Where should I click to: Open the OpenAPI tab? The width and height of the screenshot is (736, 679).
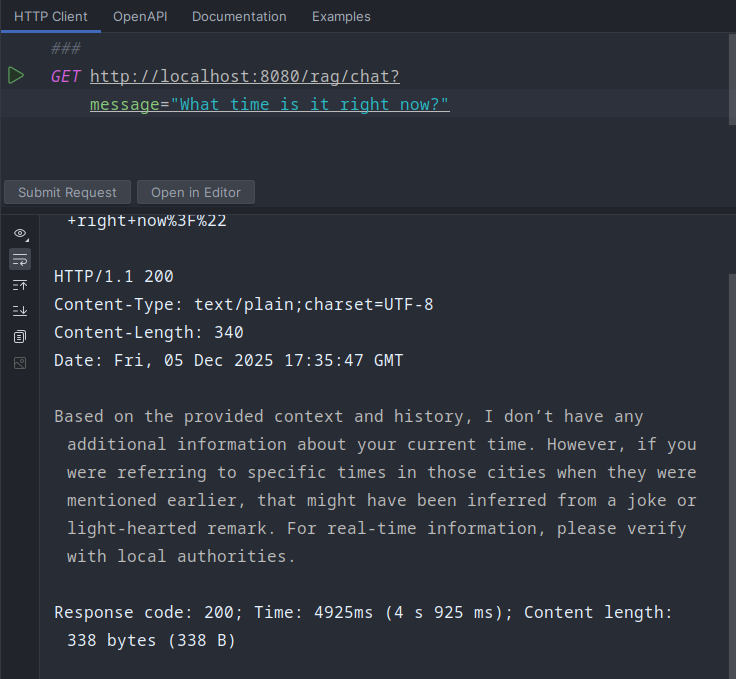click(139, 16)
